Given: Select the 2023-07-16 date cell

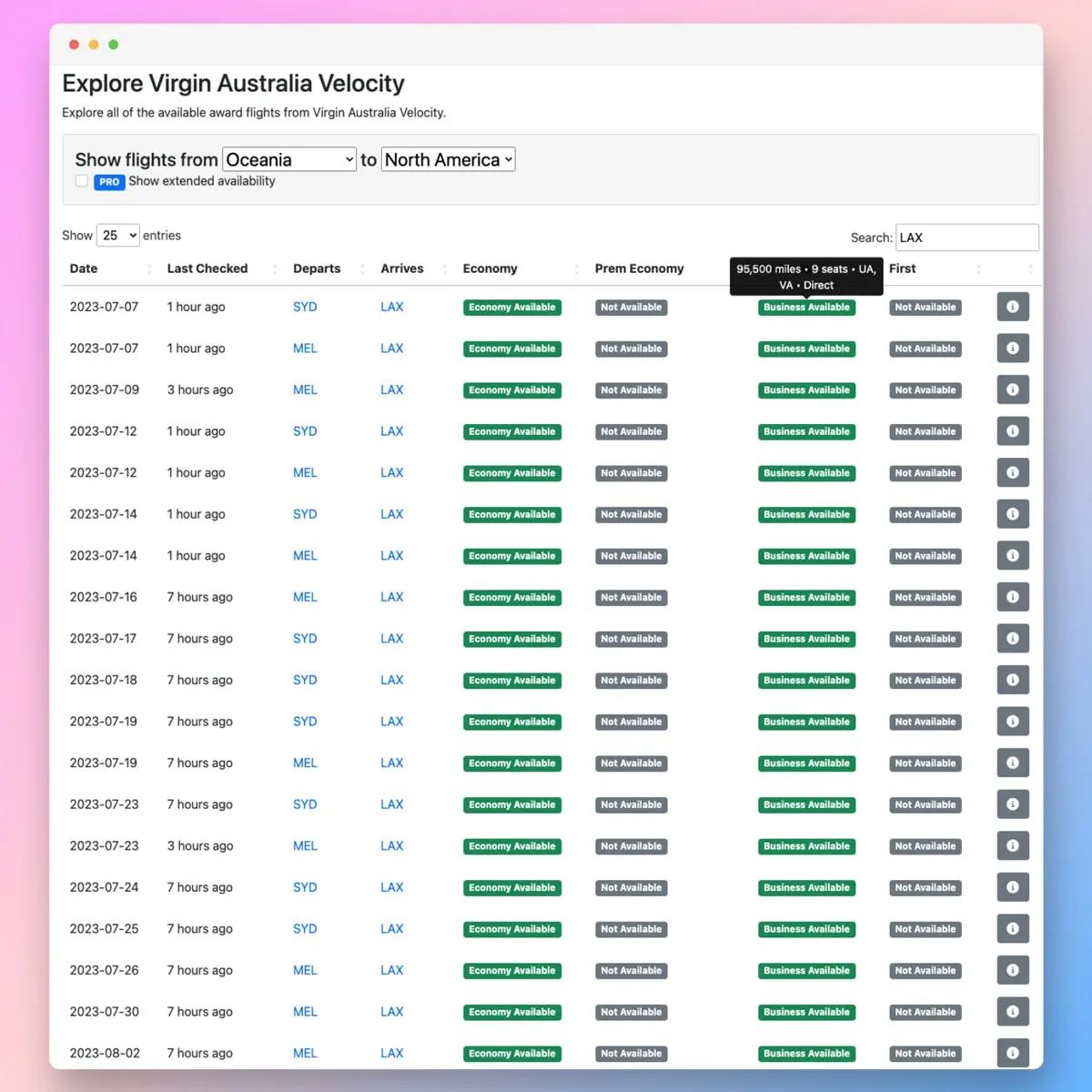Looking at the screenshot, I should tap(104, 597).
